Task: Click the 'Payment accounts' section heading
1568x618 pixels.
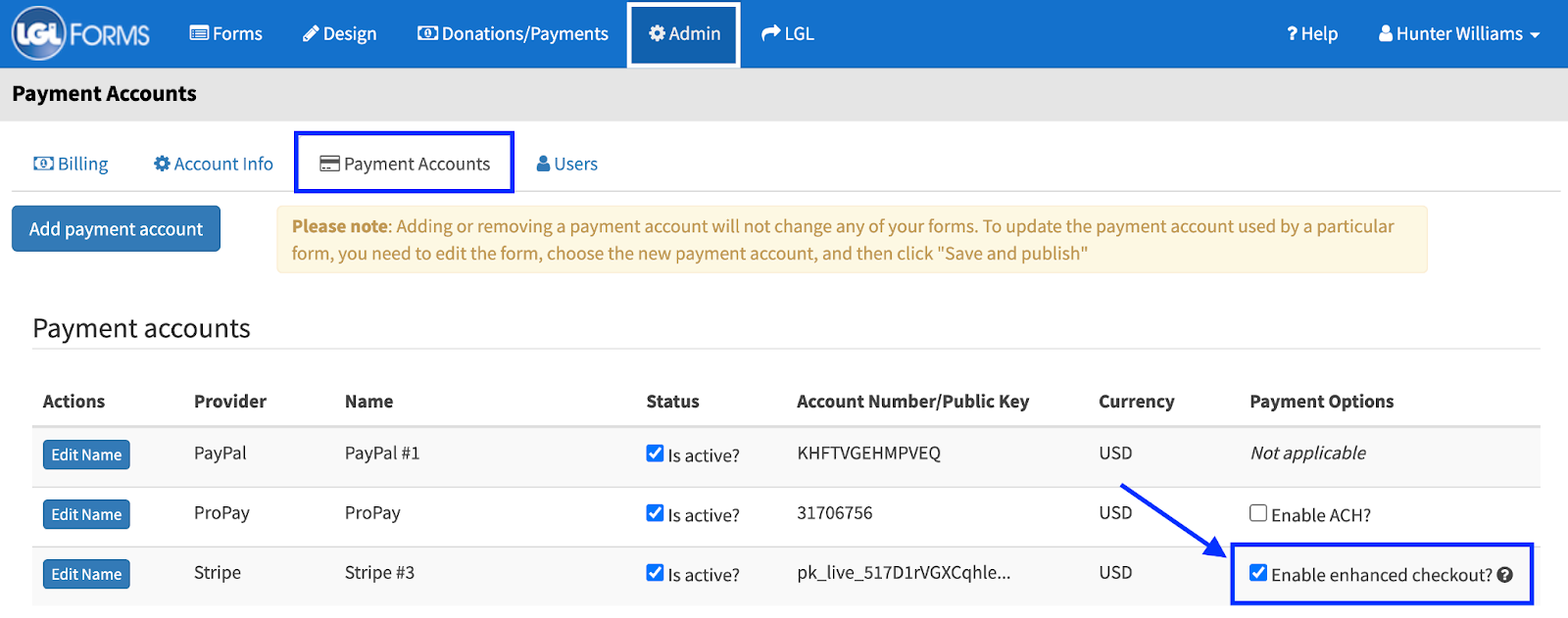Action: 141,329
